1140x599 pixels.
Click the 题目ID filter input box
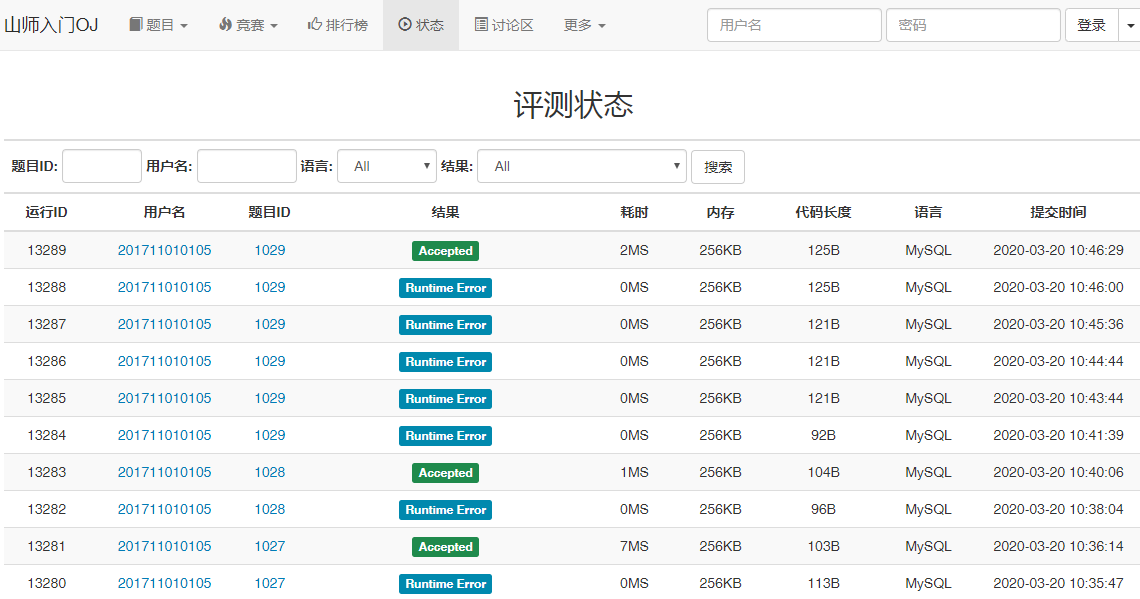(x=102, y=166)
